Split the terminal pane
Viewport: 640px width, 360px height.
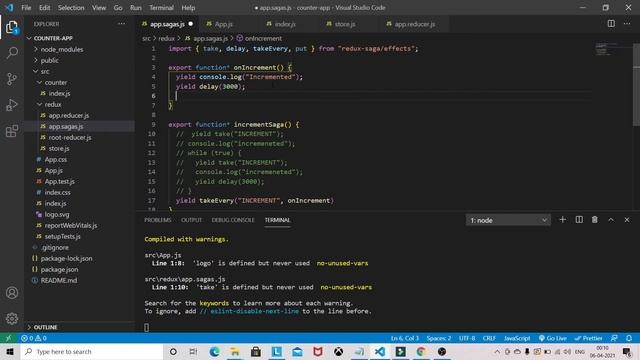pos(579,220)
